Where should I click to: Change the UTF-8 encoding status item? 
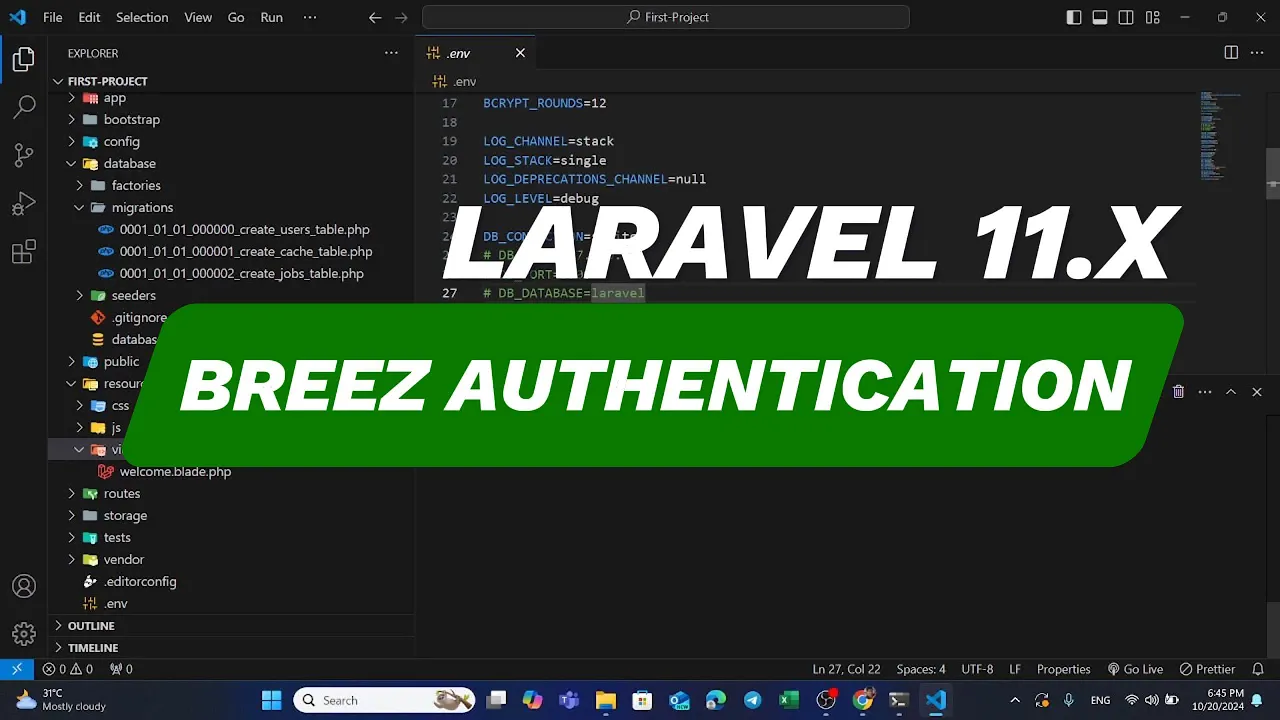tap(977, 669)
